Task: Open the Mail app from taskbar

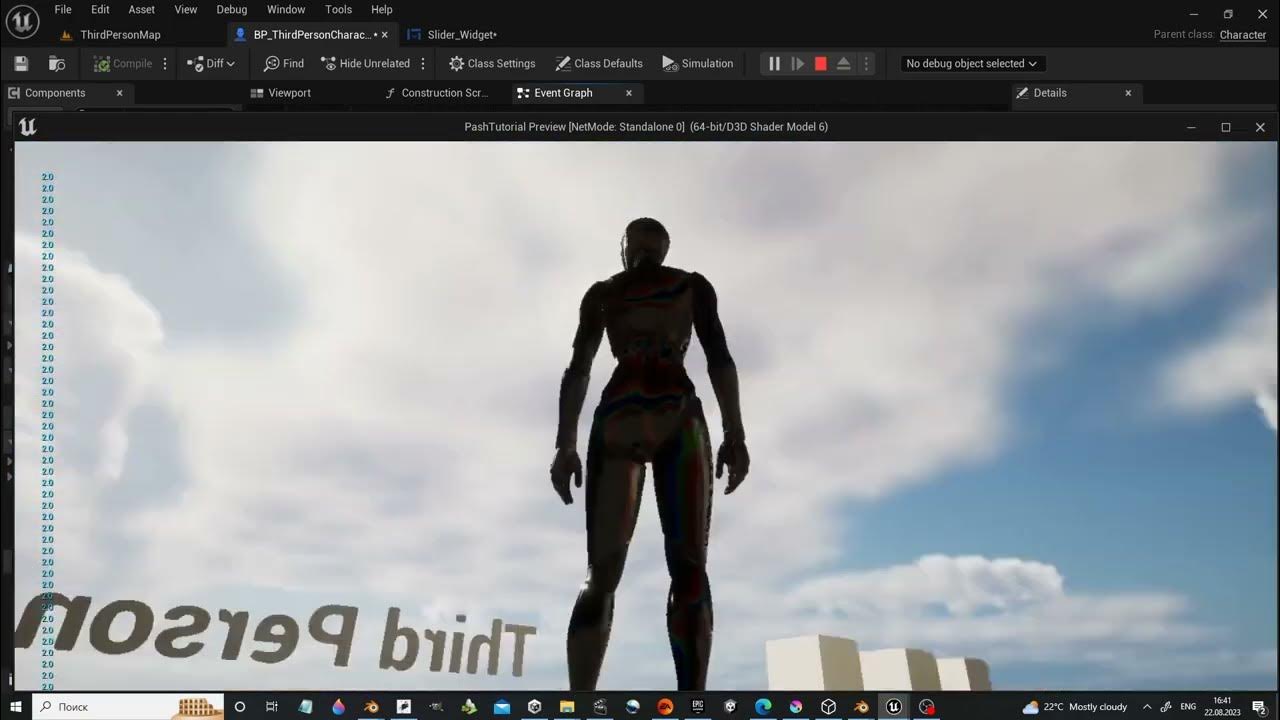Action: coord(502,706)
